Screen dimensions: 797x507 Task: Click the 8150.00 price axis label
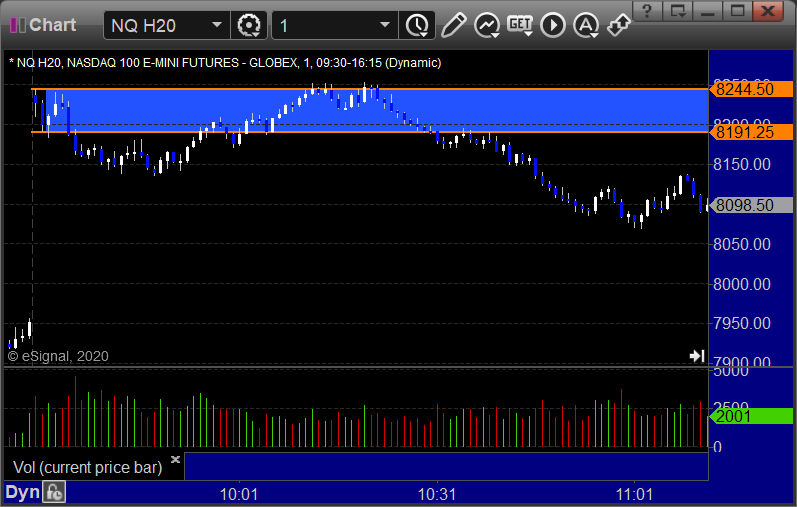point(742,164)
